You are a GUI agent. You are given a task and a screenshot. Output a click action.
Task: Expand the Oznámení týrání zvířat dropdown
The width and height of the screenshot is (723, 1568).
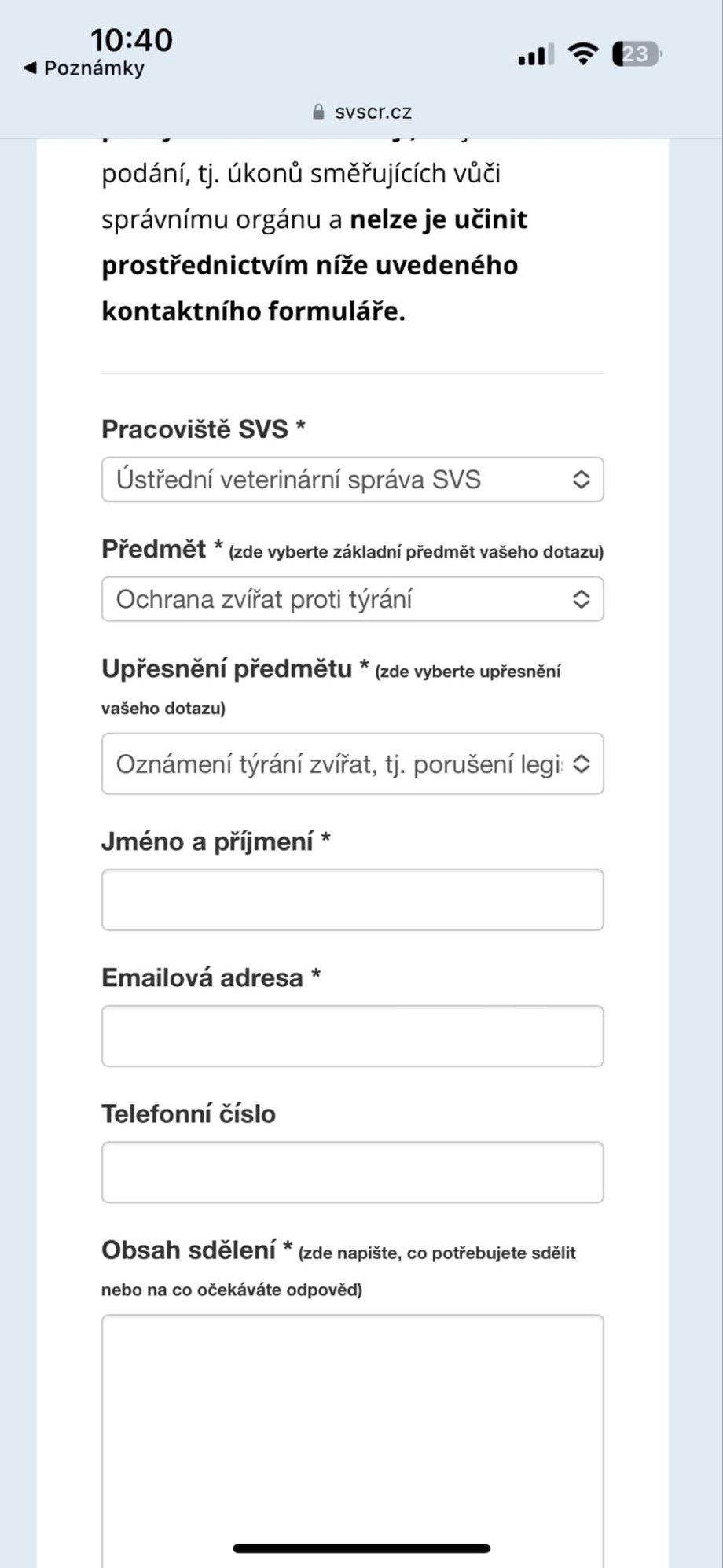(338, 764)
